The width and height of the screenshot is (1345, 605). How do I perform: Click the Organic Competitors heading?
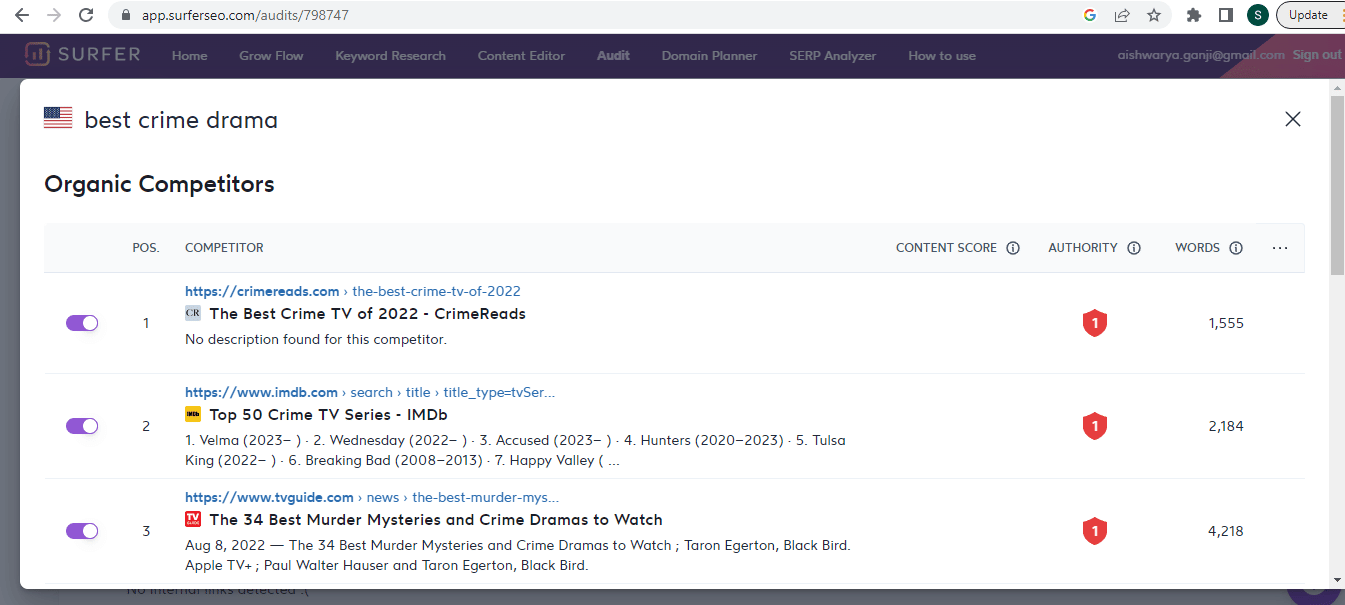coord(159,184)
